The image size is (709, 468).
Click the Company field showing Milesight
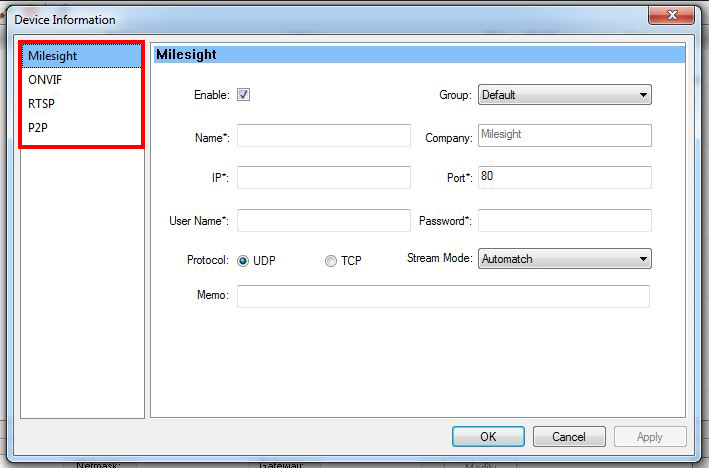click(565, 136)
